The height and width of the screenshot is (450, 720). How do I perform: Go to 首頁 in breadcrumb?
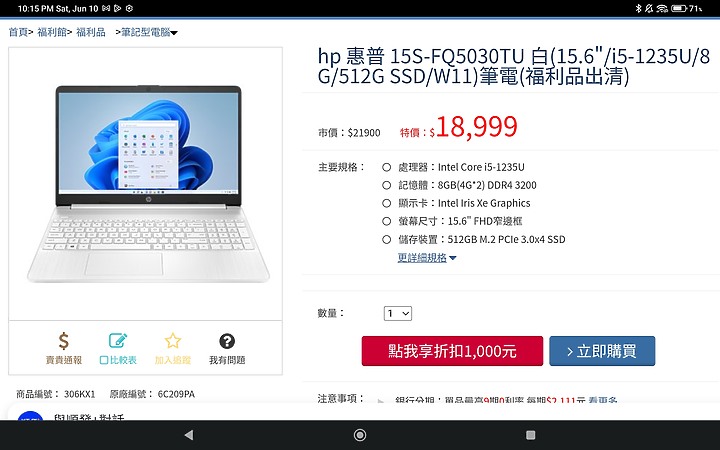click(x=18, y=32)
